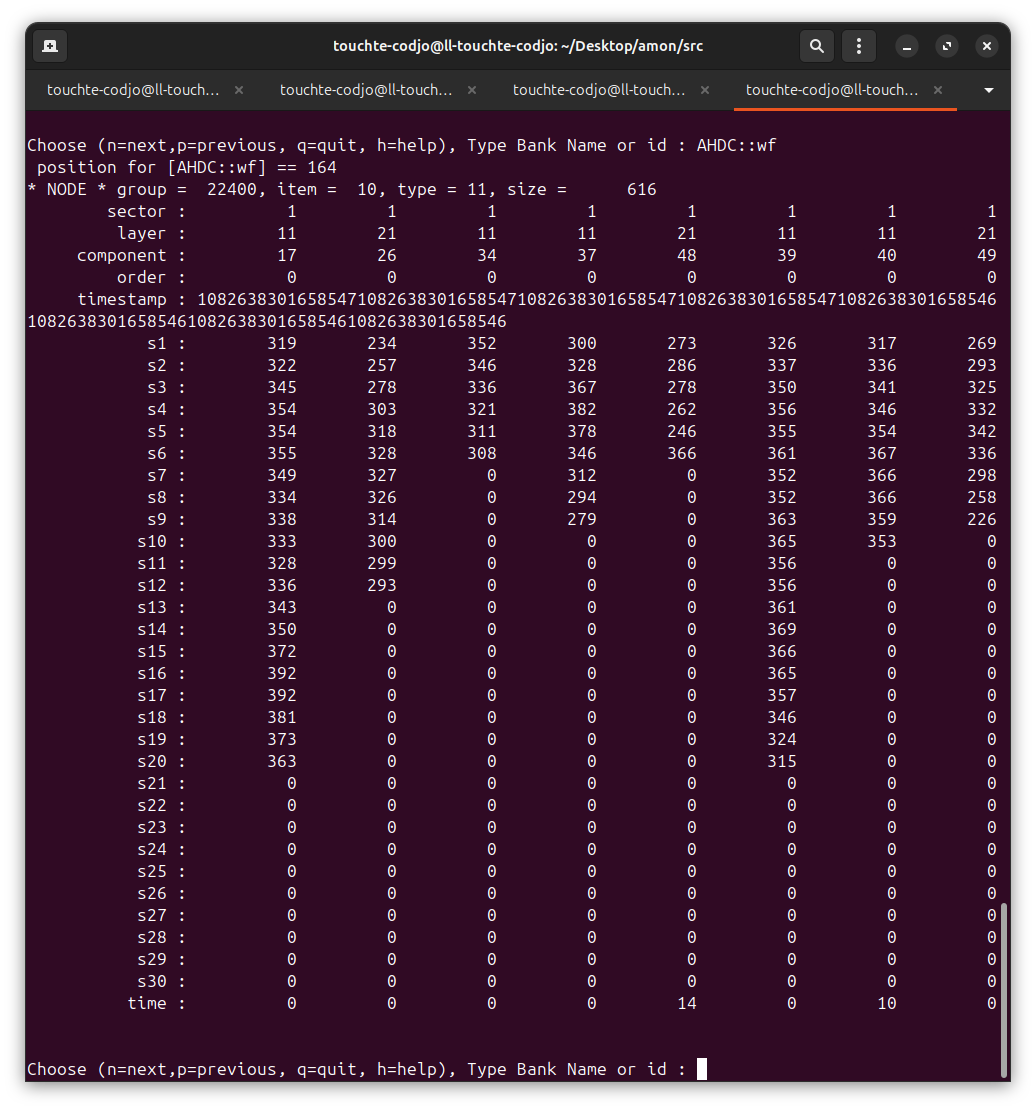
Task: Click the "s1" row label
Action: (157, 343)
